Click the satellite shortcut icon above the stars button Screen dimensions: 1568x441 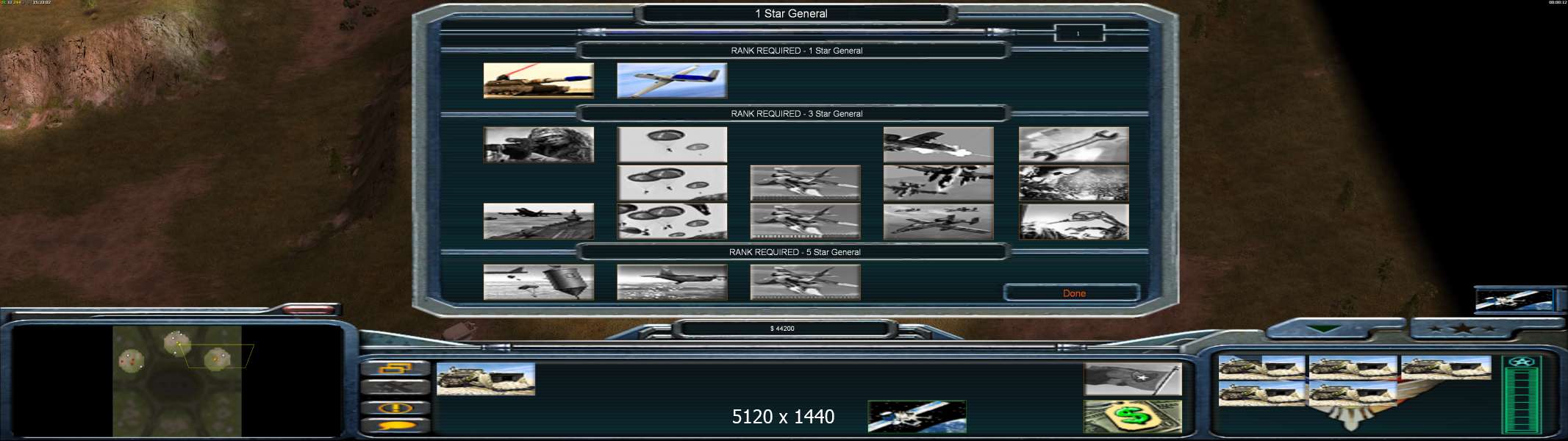point(1515,300)
